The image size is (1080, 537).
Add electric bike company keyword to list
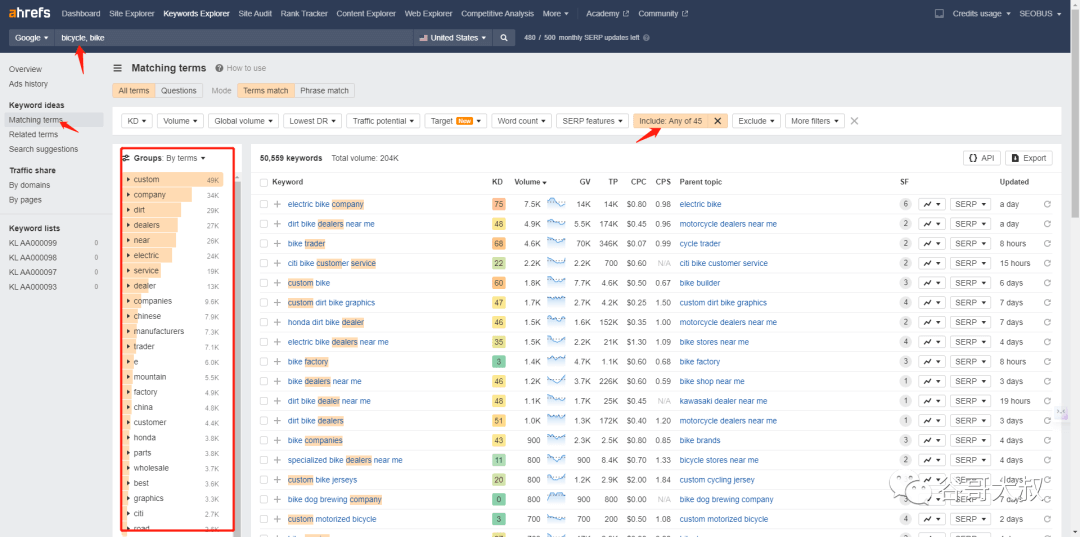click(x=277, y=204)
